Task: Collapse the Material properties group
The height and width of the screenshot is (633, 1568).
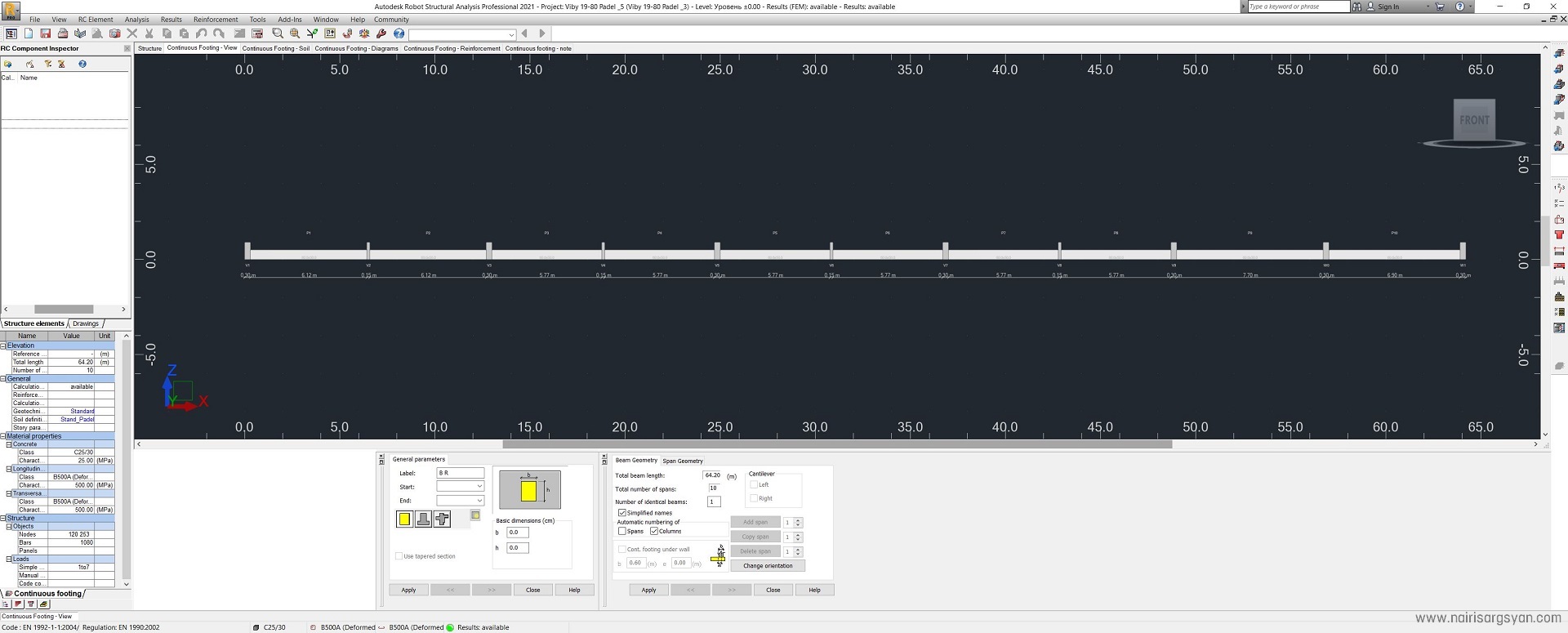Action: [x=3, y=436]
